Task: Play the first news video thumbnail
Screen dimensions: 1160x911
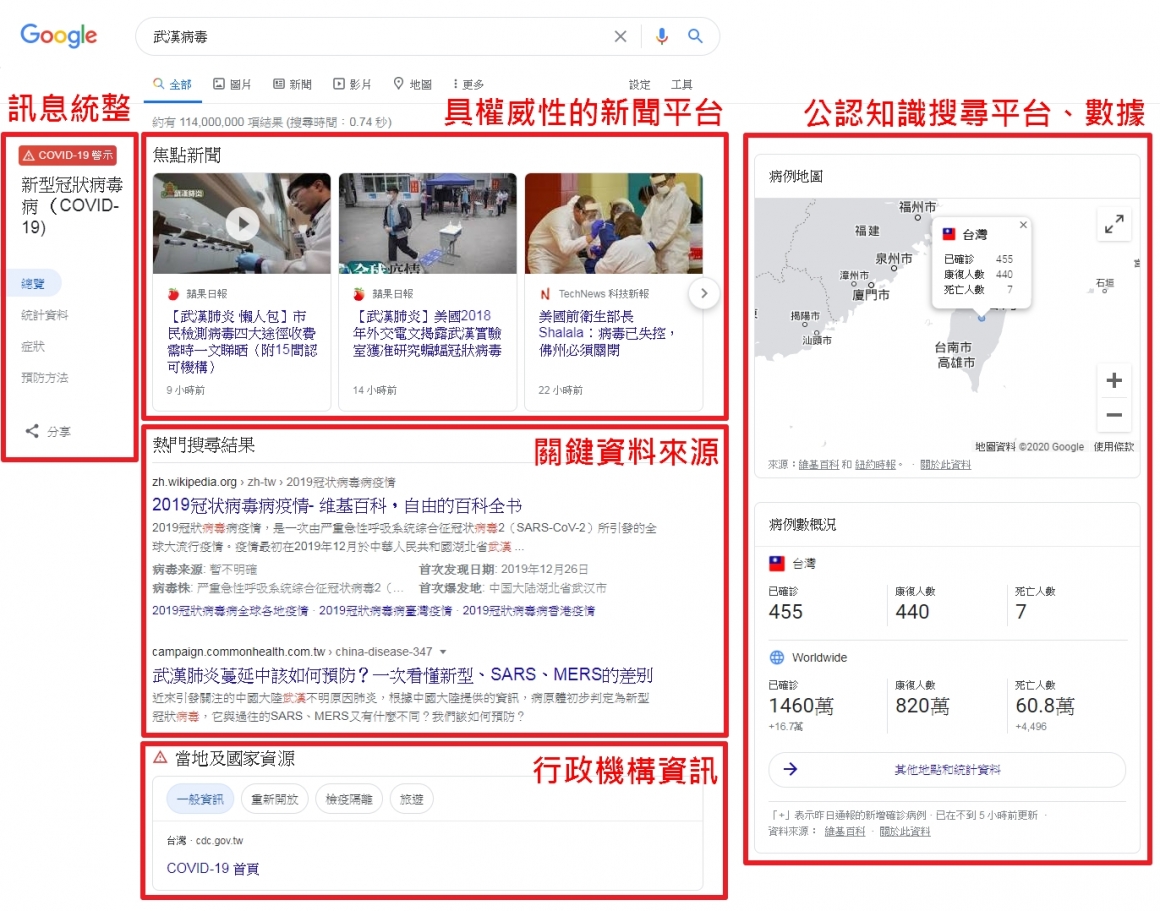Action: pos(242,223)
